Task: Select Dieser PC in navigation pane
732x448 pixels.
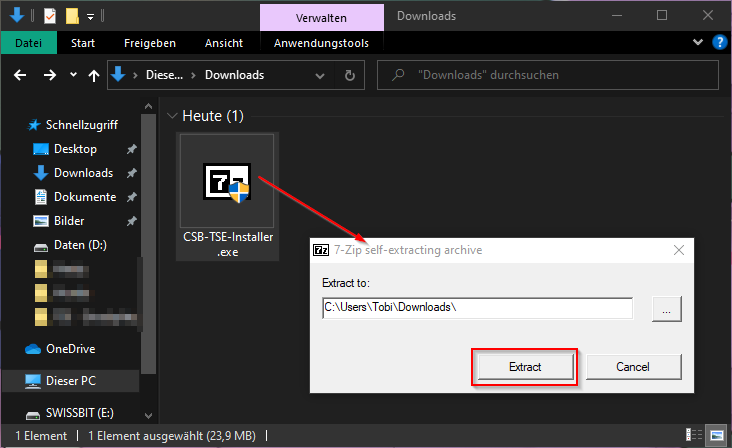Action: pyautogui.click(x=60, y=381)
